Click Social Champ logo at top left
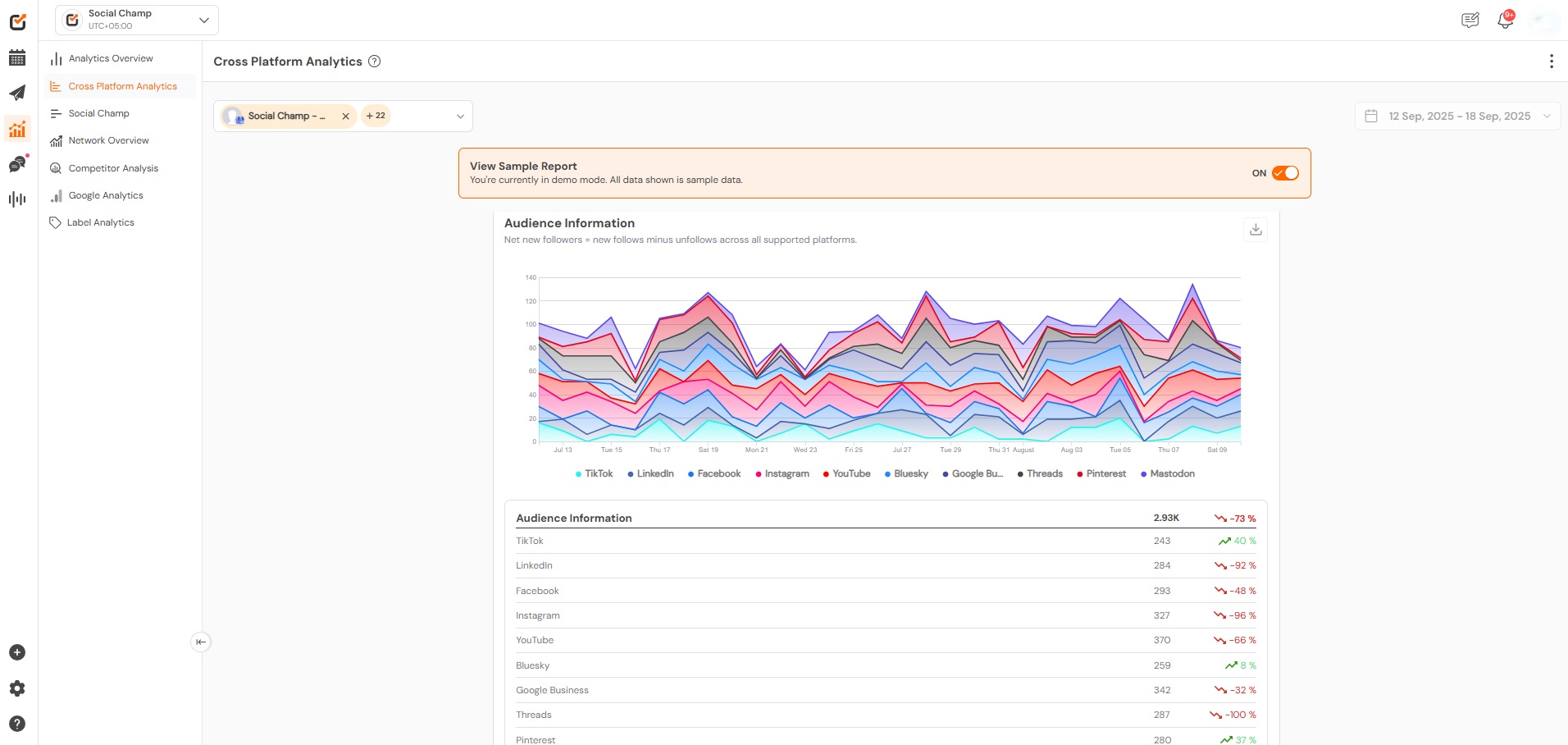This screenshot has height=745, width=1568. pyautogui.click(x=17, y=21)
